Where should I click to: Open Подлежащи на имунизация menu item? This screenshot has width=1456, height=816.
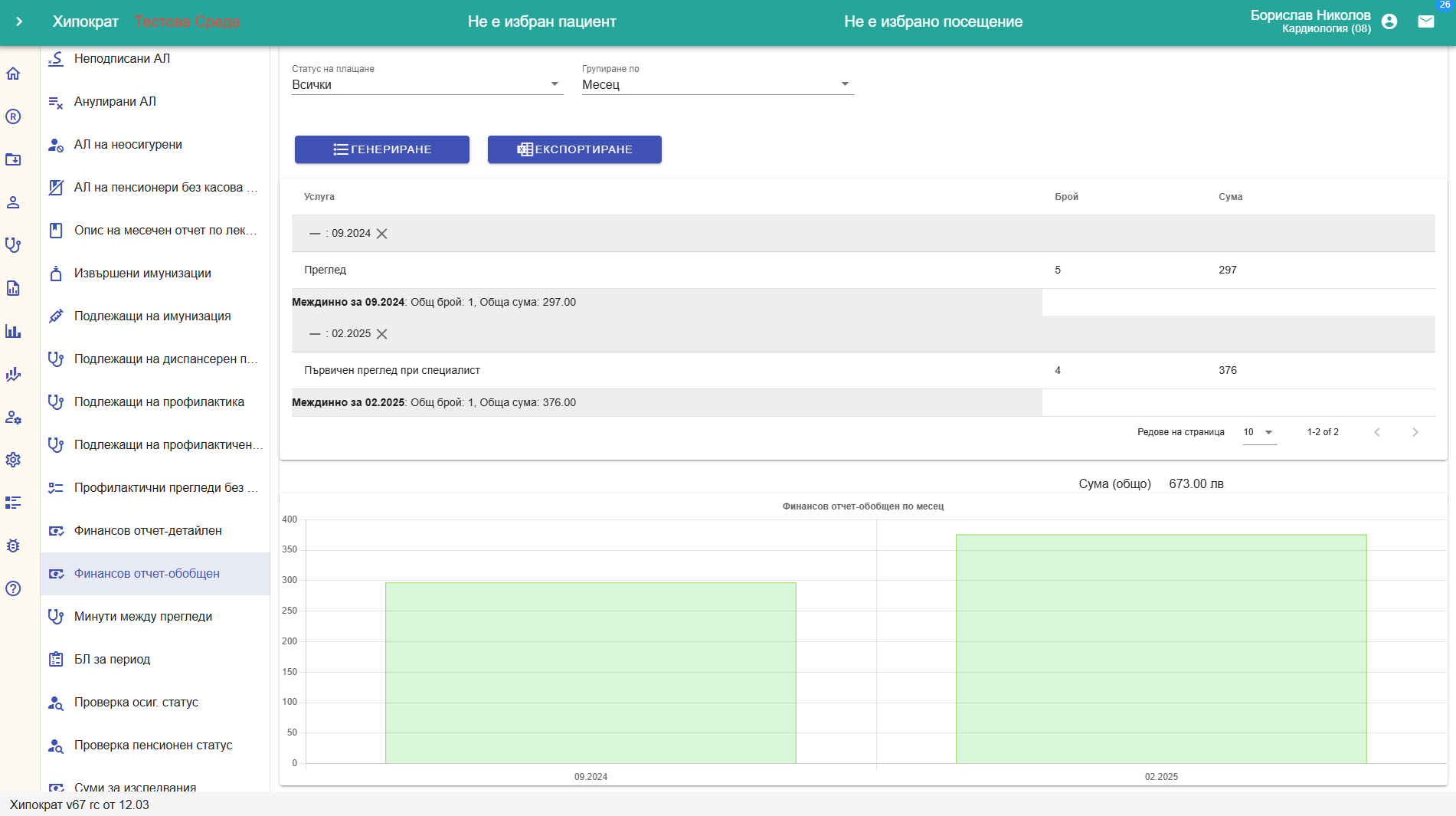coord(155,316)
